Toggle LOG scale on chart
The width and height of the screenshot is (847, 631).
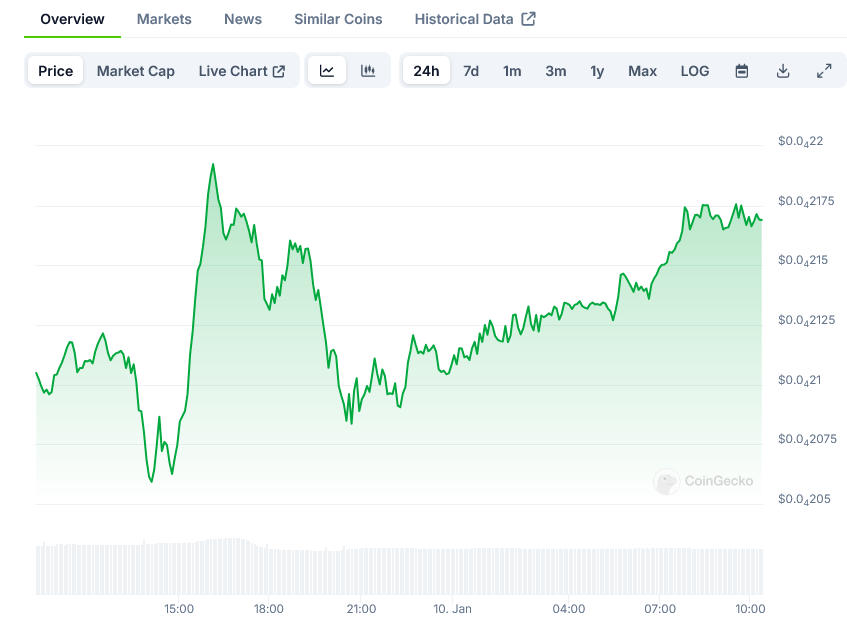pyautogui.click(x=694, y=71)
